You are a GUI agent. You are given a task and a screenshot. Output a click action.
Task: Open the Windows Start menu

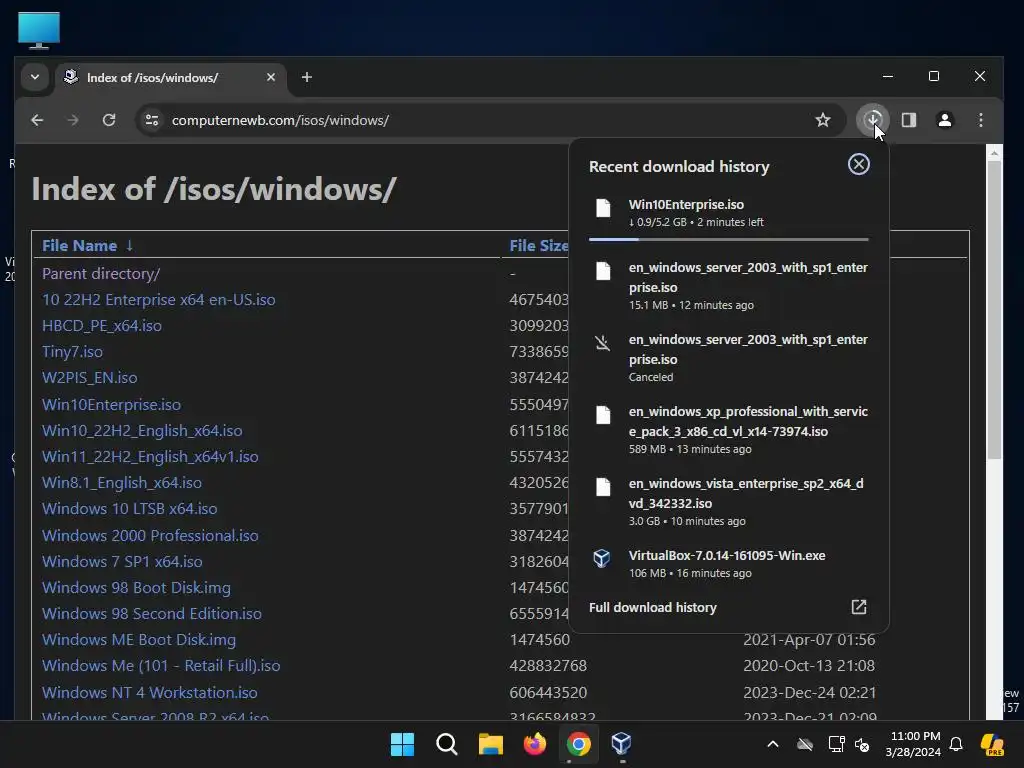pos(402,744)
